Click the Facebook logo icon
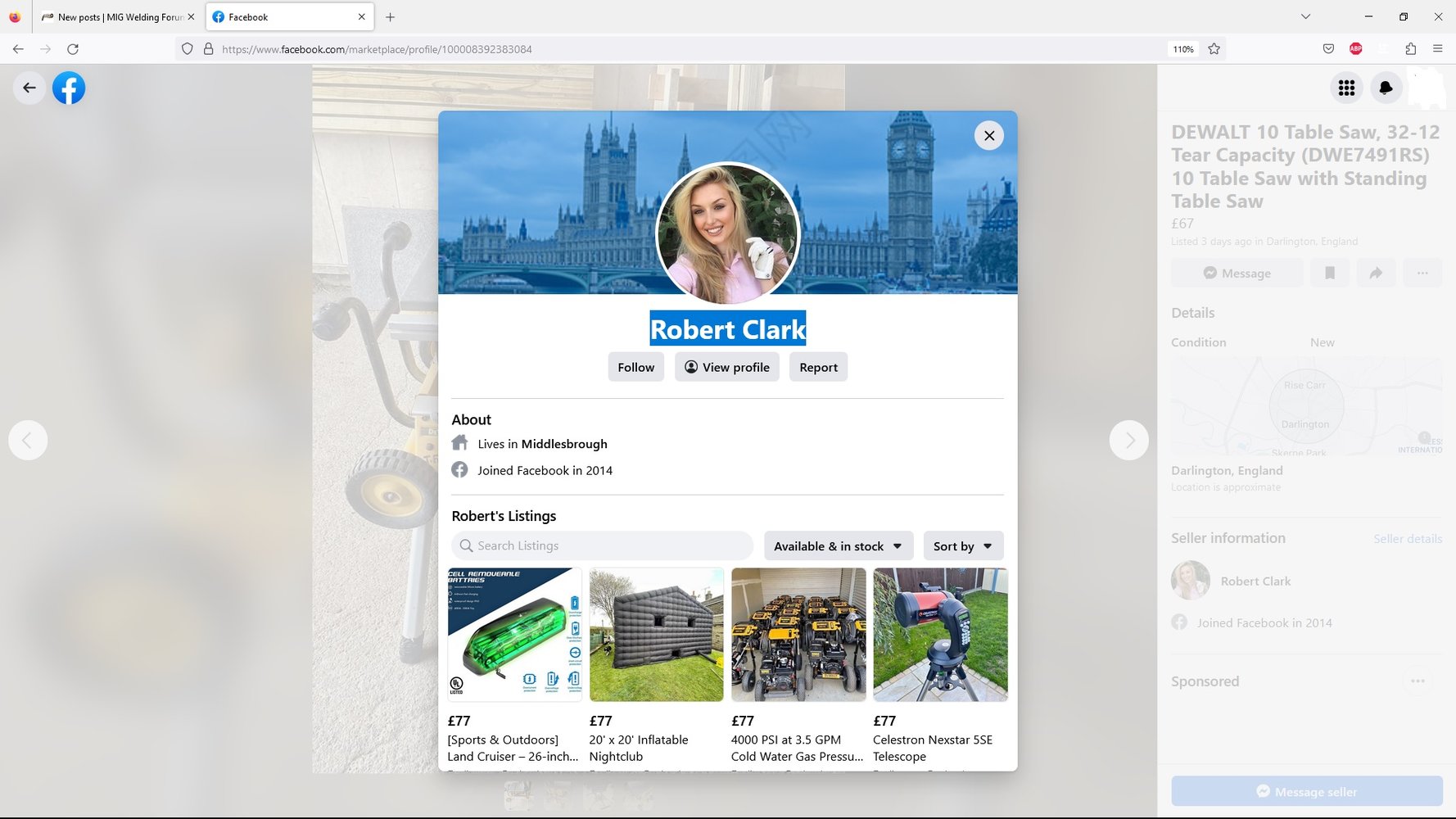 click(x=69, y=88)
